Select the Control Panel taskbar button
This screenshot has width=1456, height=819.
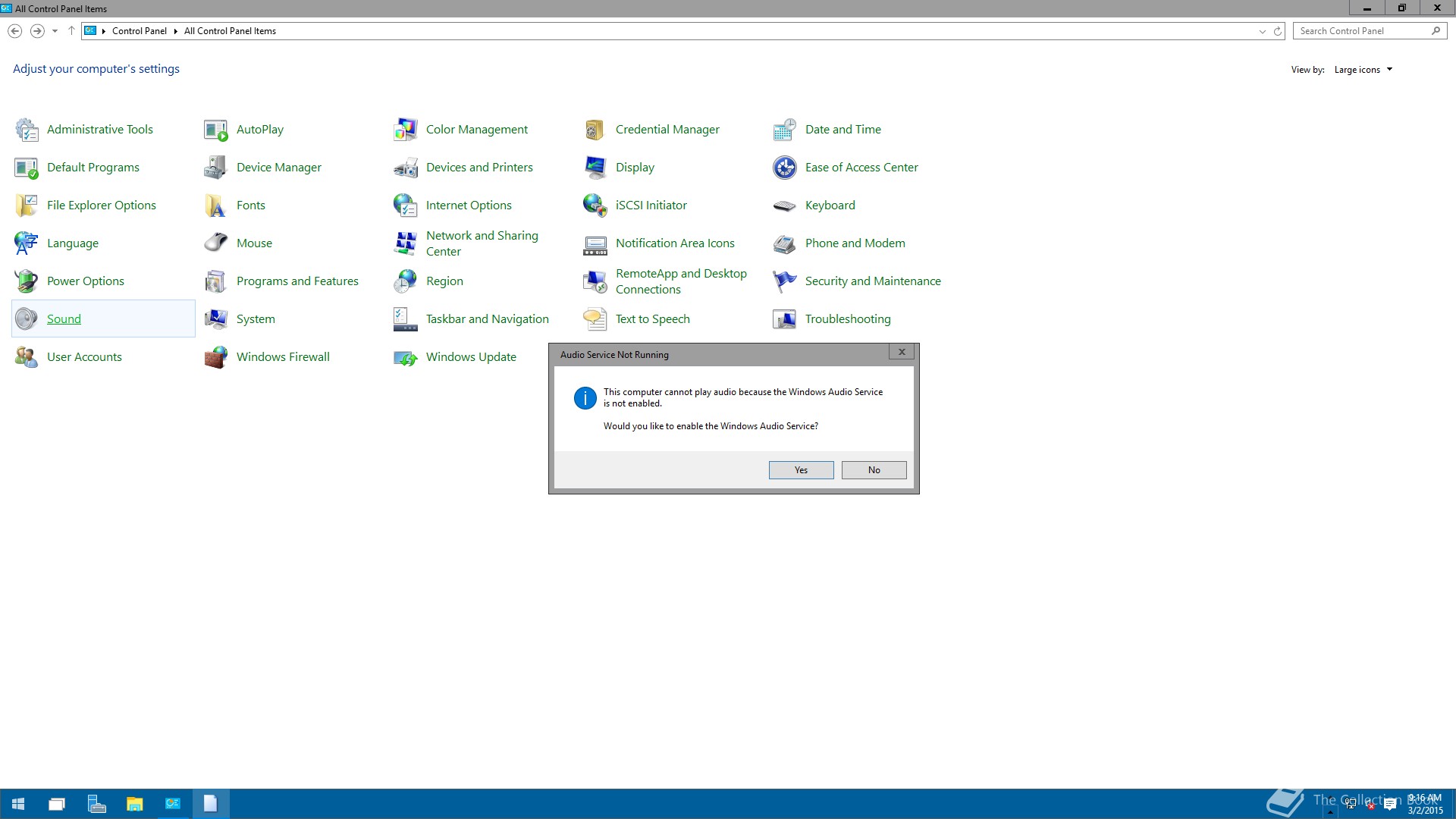click(x=173, y=804)
